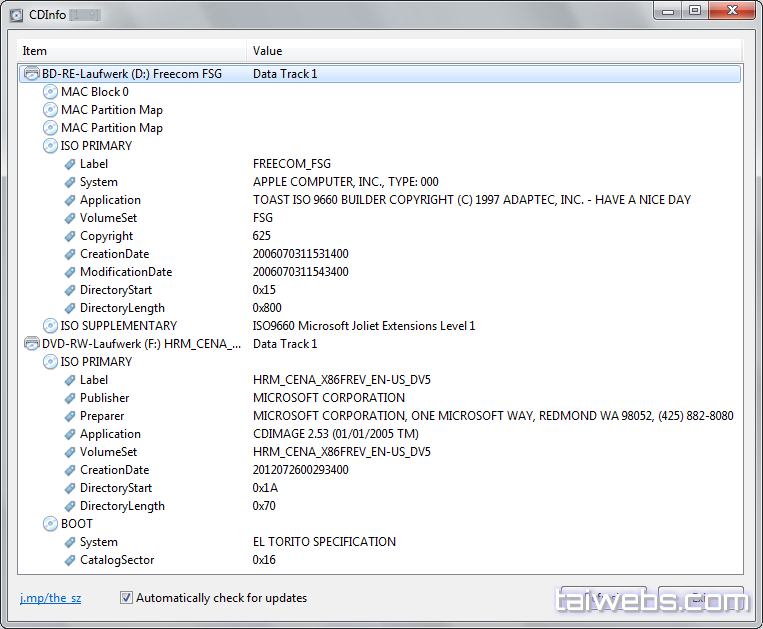Click the Refresh button at the bottom
The width and height of the screenshot is (763, 629).
(603, 599)
